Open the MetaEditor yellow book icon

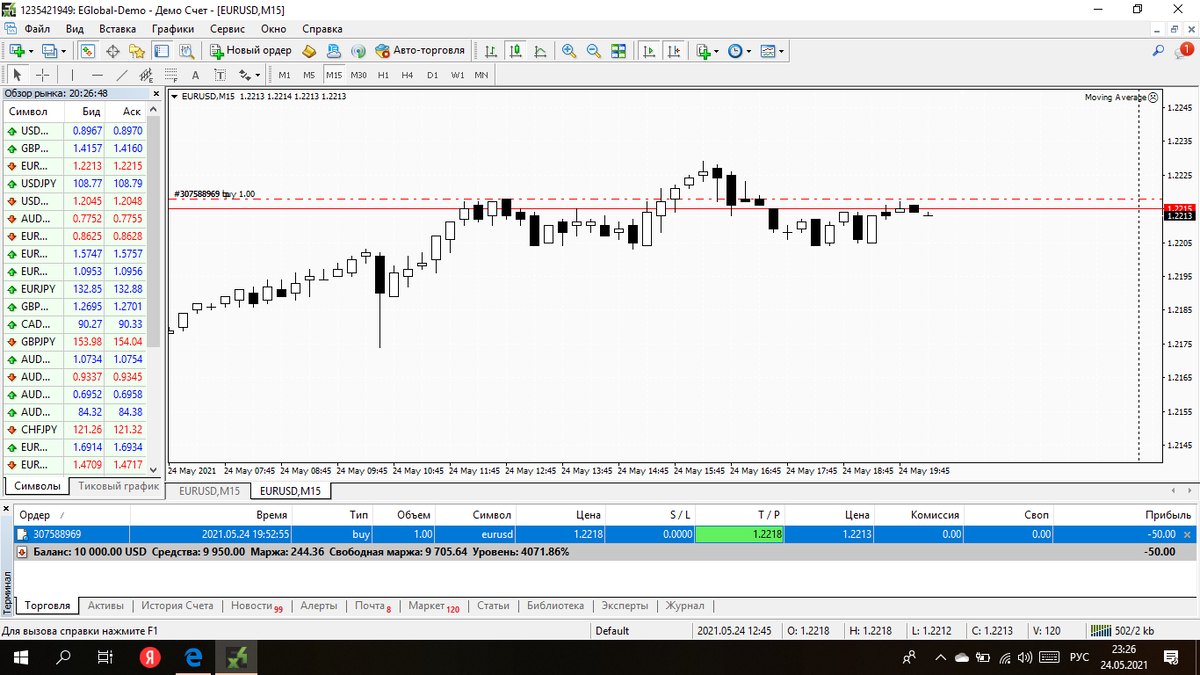pos(309,51)
